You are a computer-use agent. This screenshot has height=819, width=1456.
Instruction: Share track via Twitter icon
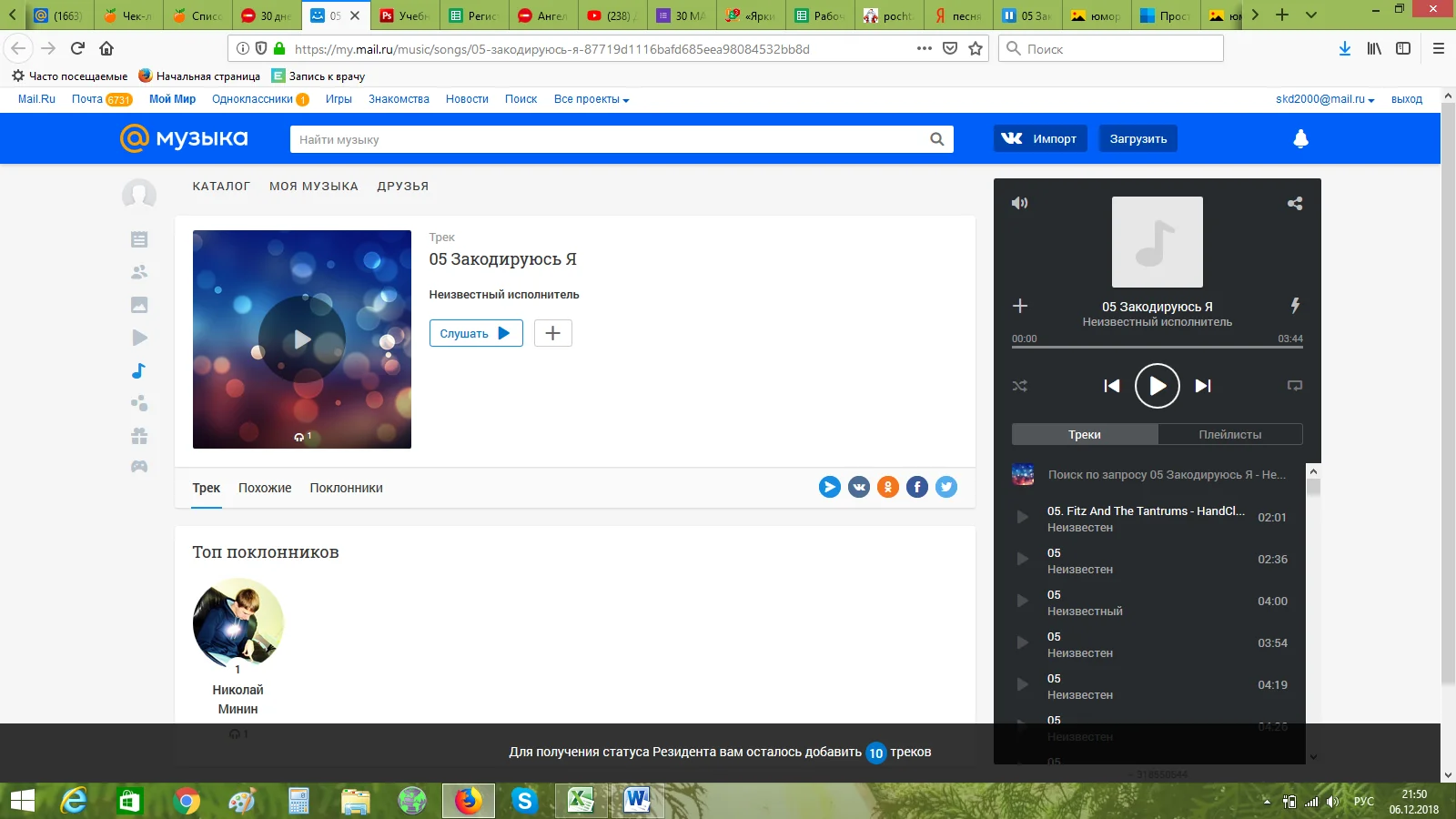[946, 487]
